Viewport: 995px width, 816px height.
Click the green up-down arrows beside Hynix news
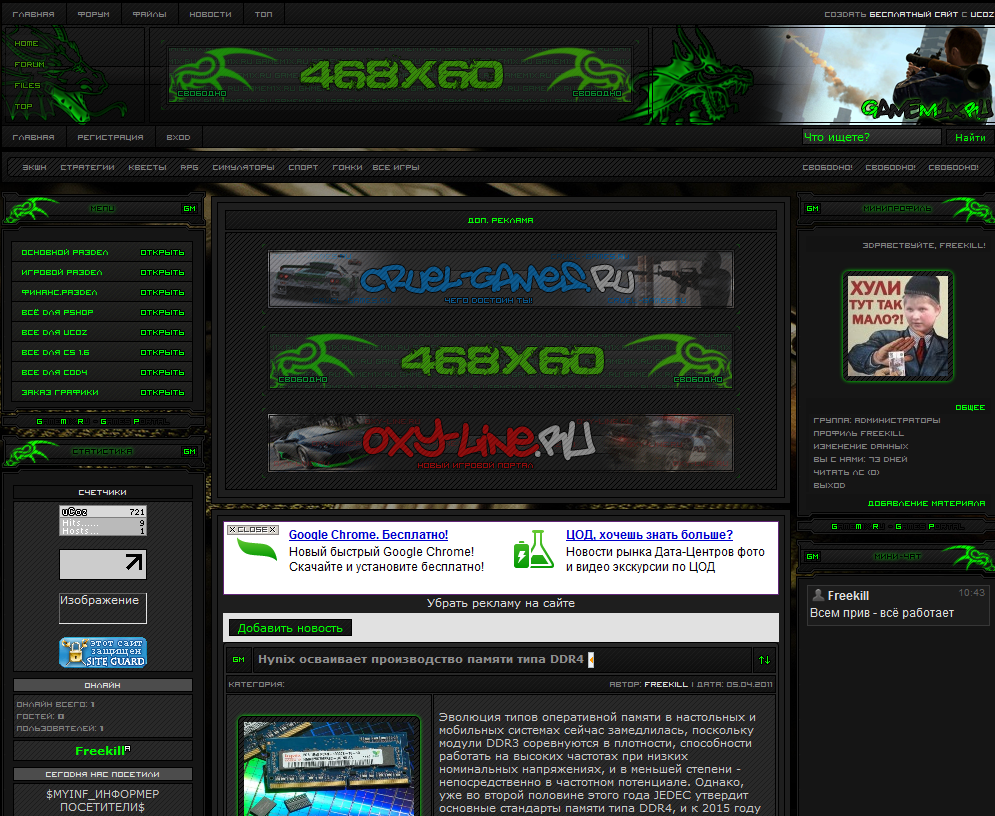pos(765,660)
